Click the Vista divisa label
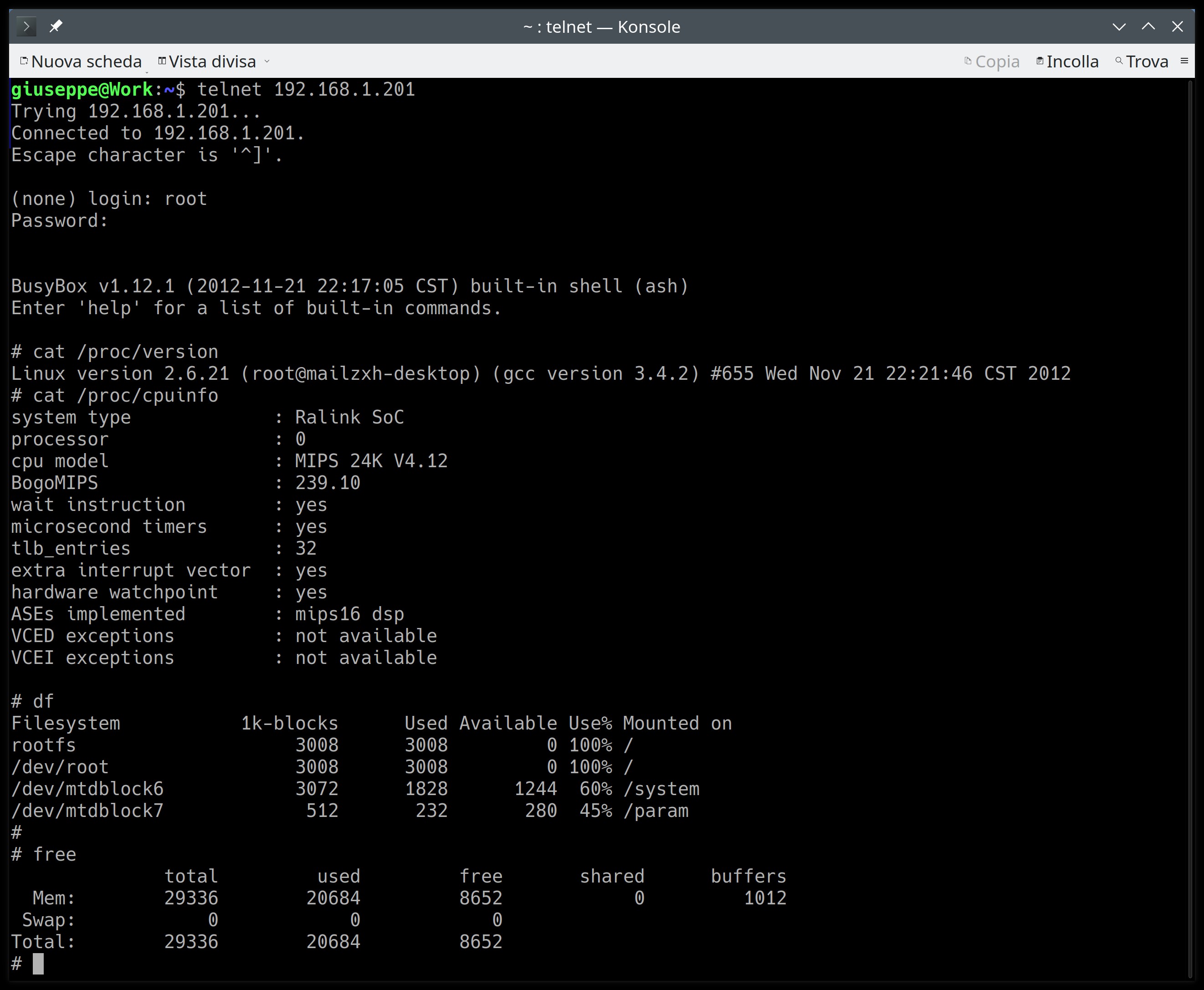 pyautogui.click(x=212, y=61)
